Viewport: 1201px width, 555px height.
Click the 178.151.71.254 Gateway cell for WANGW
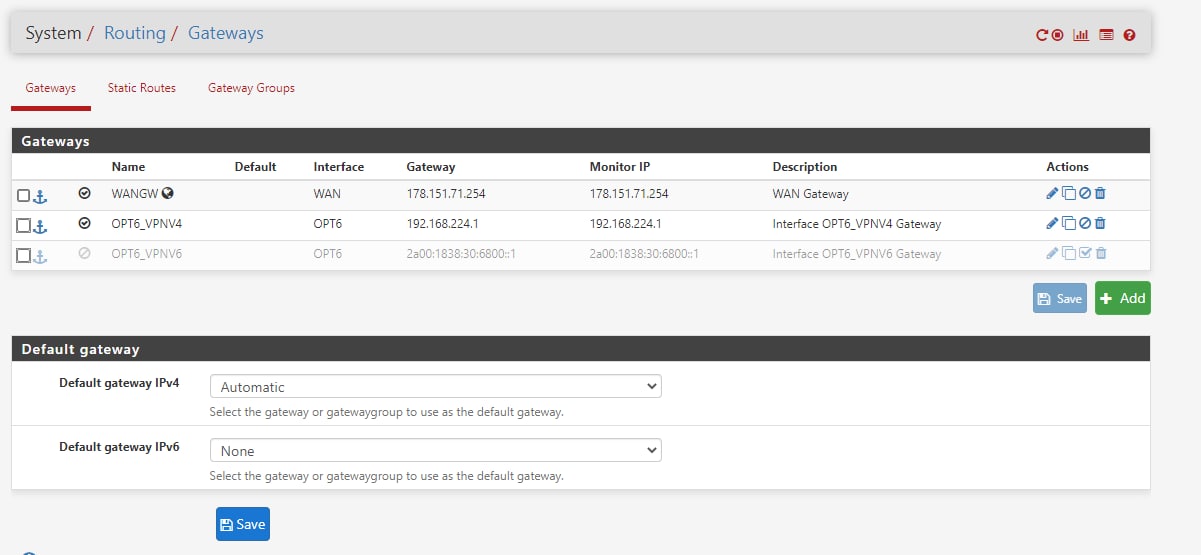coord(446,194)
